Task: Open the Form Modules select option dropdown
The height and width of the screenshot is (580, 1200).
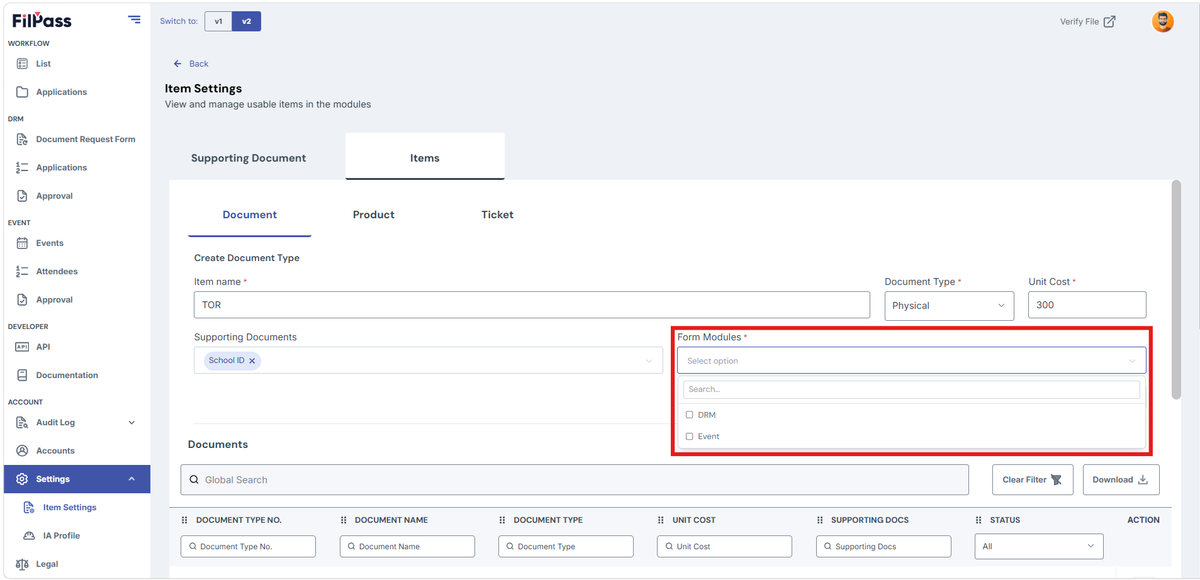Action: [x=911, y=361]
